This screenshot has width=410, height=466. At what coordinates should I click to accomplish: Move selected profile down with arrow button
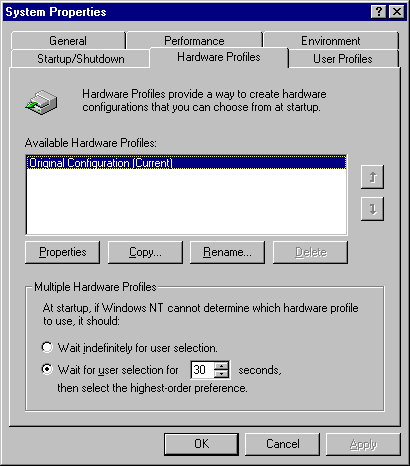pyautogui.click(x=372, y=209)
